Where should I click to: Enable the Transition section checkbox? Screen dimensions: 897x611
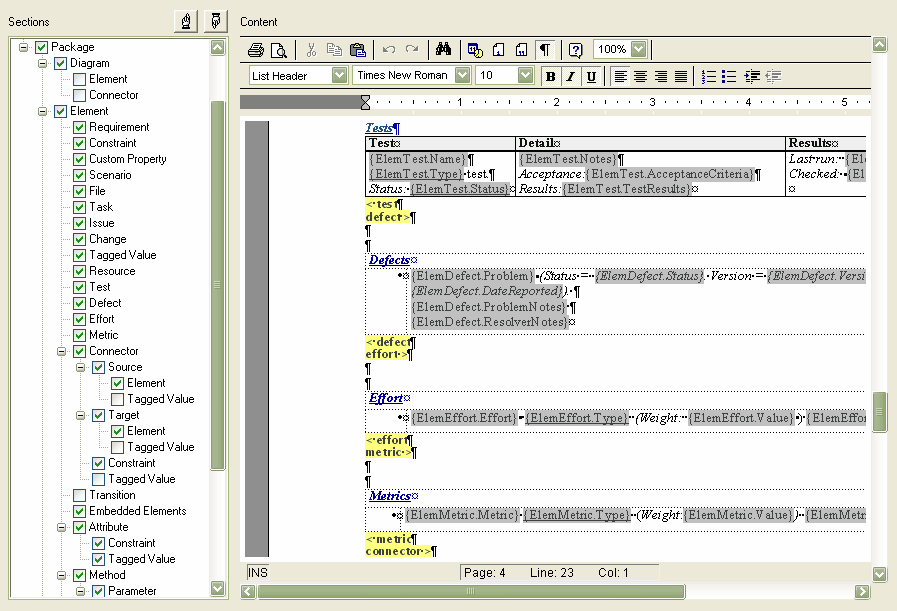(80, 495)
